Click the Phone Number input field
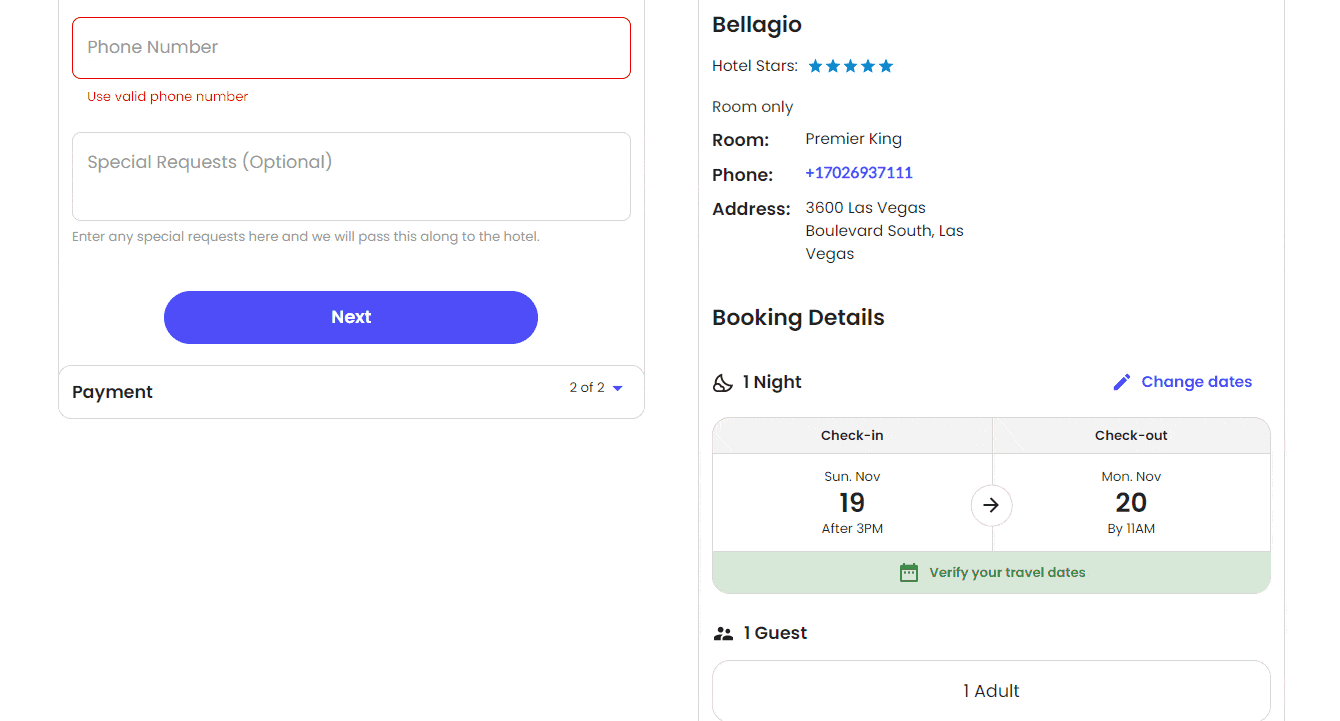Screen dimensions: 1340x721 pos(351,48)
